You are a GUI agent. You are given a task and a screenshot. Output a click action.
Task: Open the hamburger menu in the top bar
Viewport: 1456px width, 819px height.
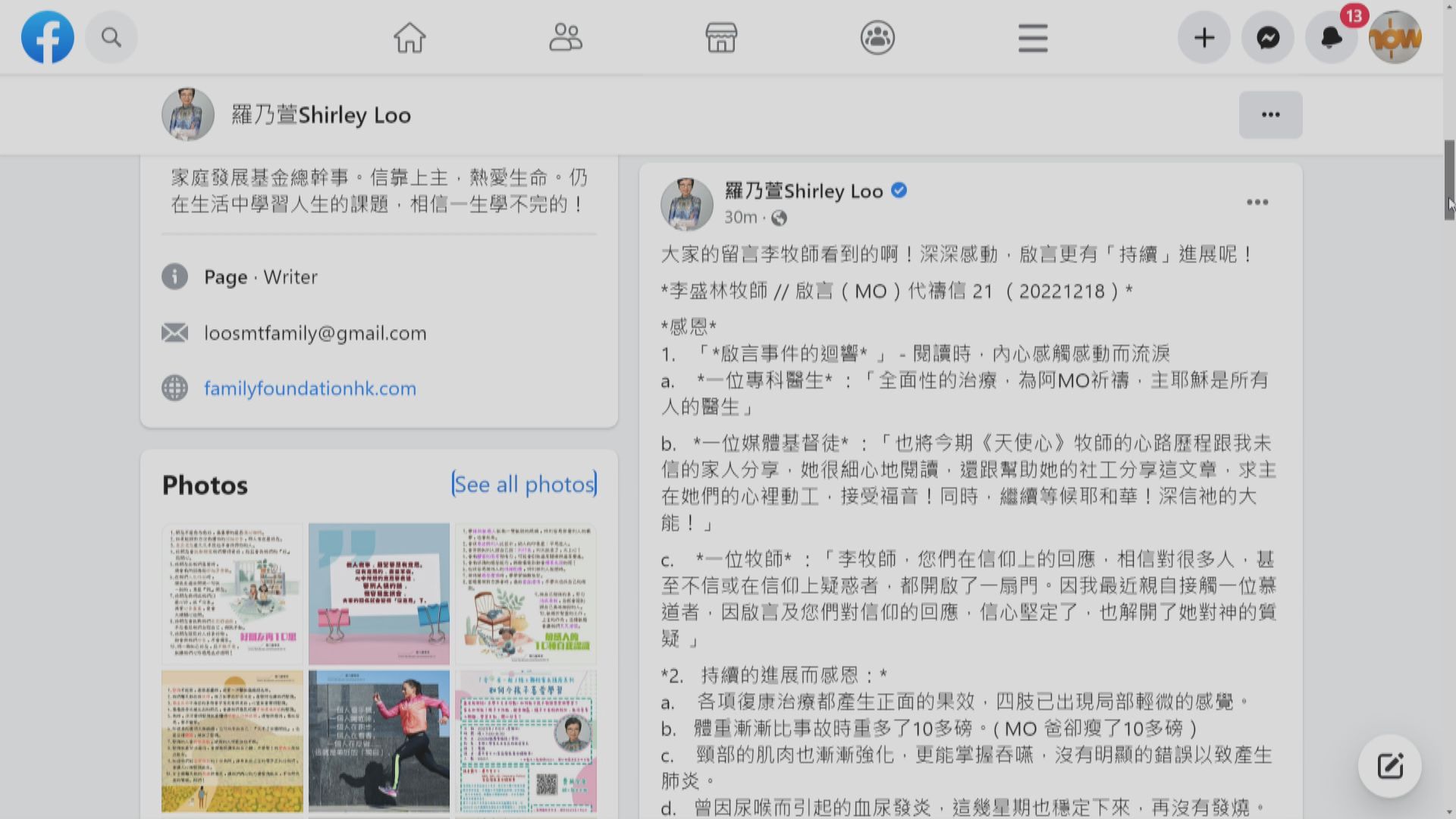(1032, 36)
